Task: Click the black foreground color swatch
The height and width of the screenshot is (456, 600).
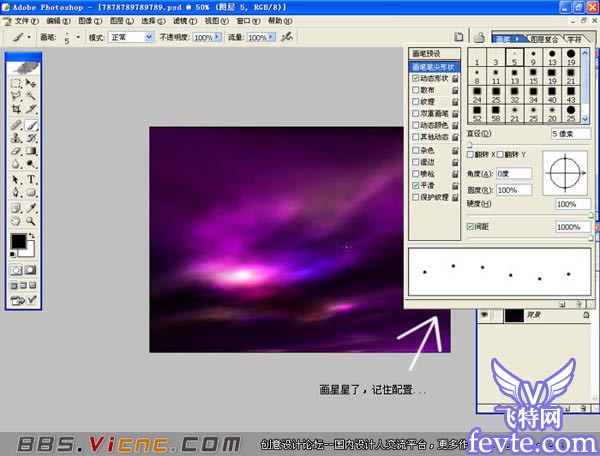Action: click(18, 242)
